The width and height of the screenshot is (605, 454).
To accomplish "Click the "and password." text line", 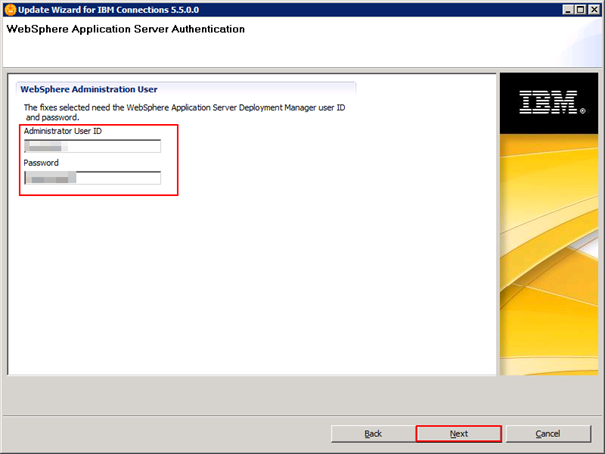I will [x=52, y=117].
